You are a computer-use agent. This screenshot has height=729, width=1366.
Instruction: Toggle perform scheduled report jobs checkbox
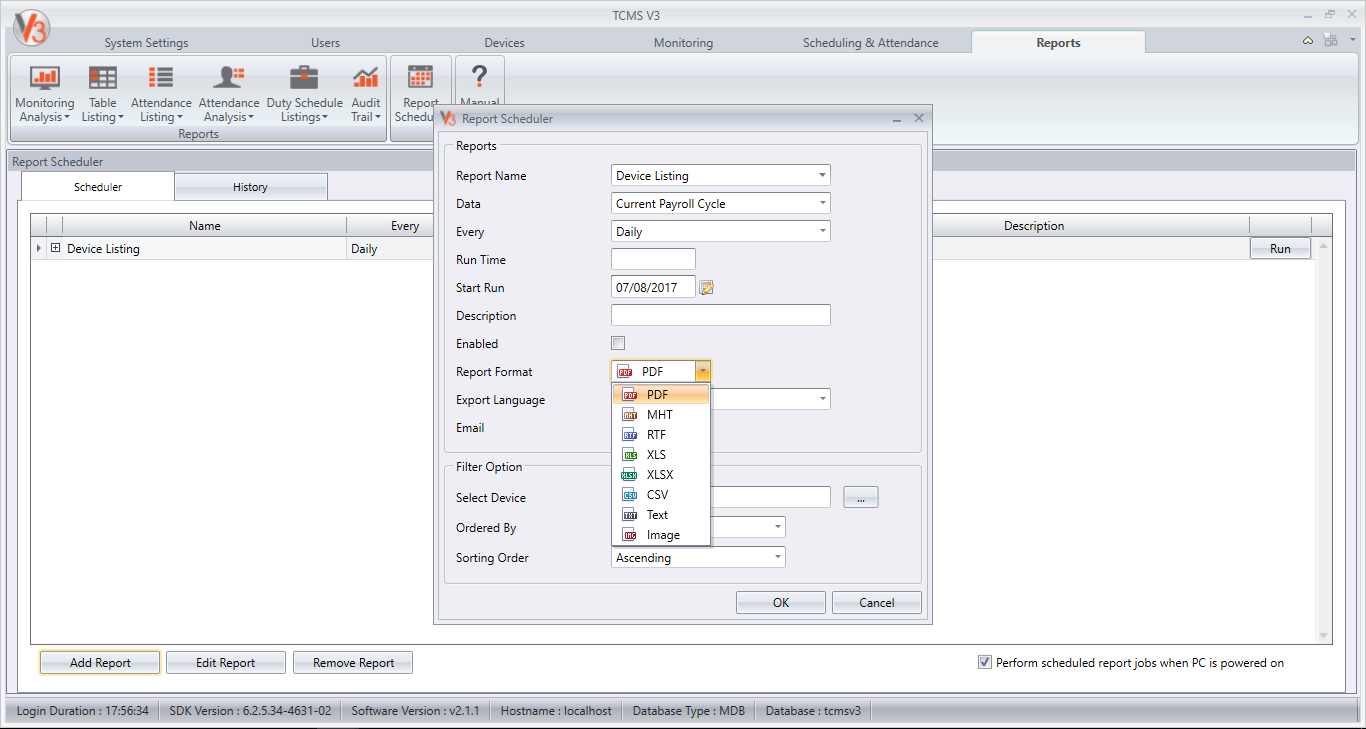[x=985, y=662]
